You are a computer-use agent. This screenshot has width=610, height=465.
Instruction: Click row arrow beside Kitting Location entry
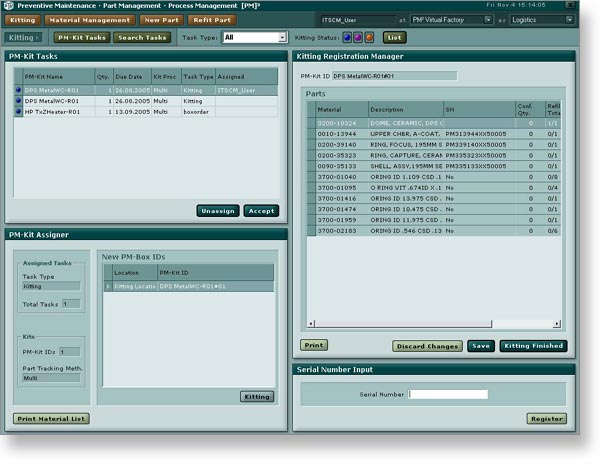pos(108,286)
